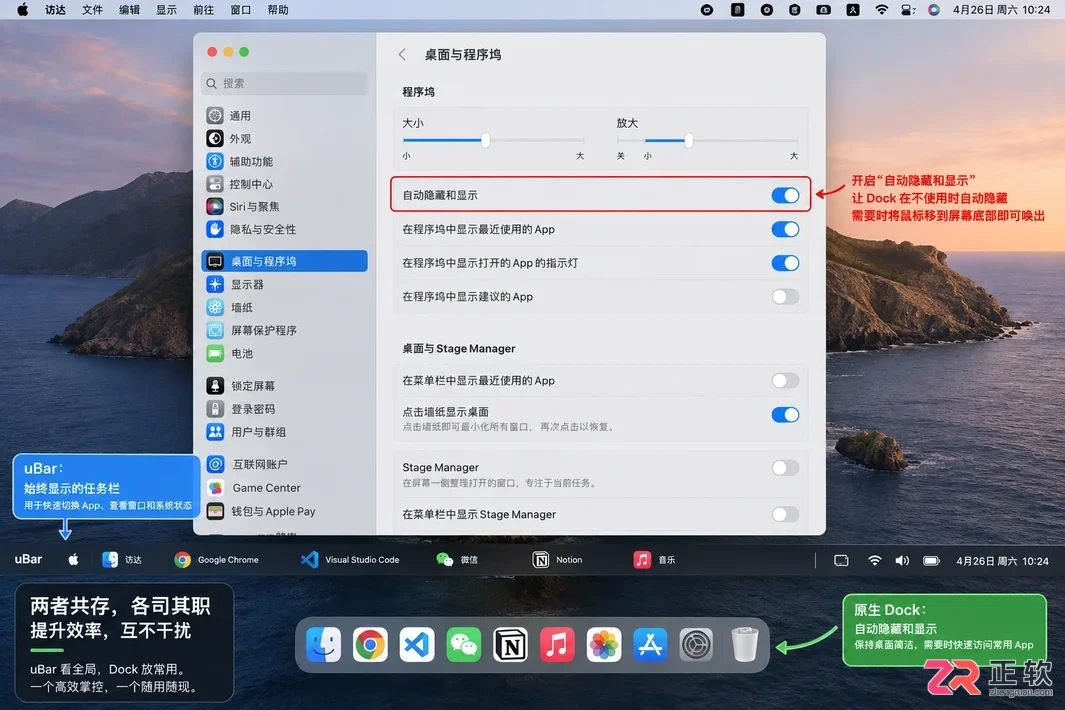Click the volume icon in uBar

tap(902, 561)
